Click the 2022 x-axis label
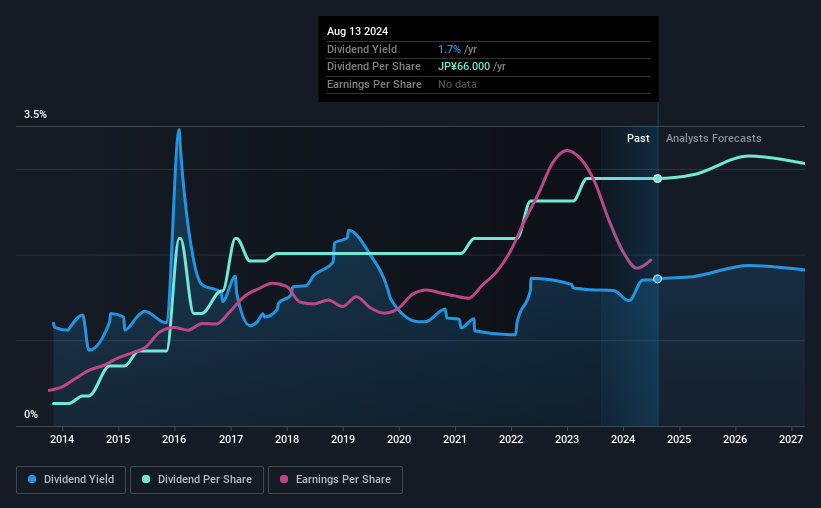This screenshot has height=508, width=821. coord(511,439)
